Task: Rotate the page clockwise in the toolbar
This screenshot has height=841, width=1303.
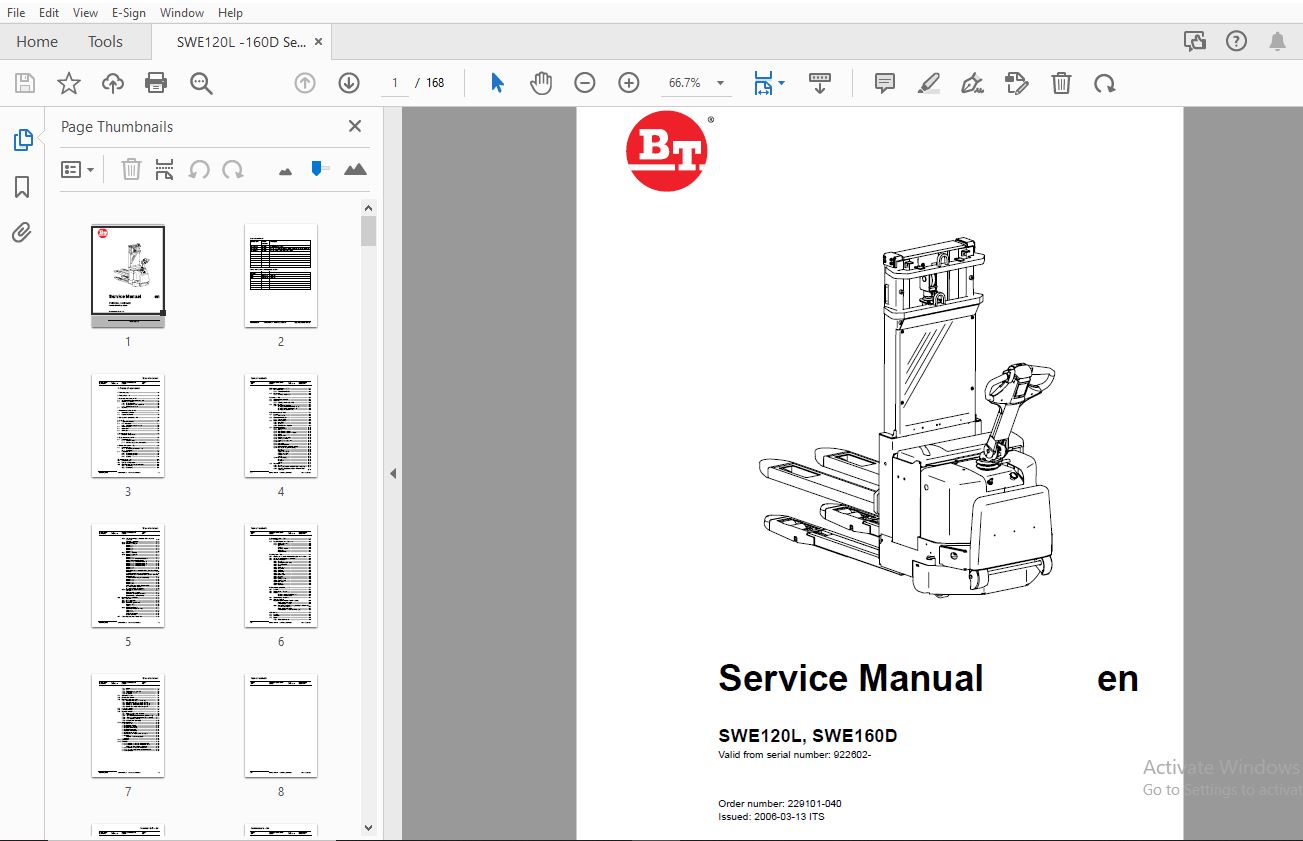Action: 1104,83
